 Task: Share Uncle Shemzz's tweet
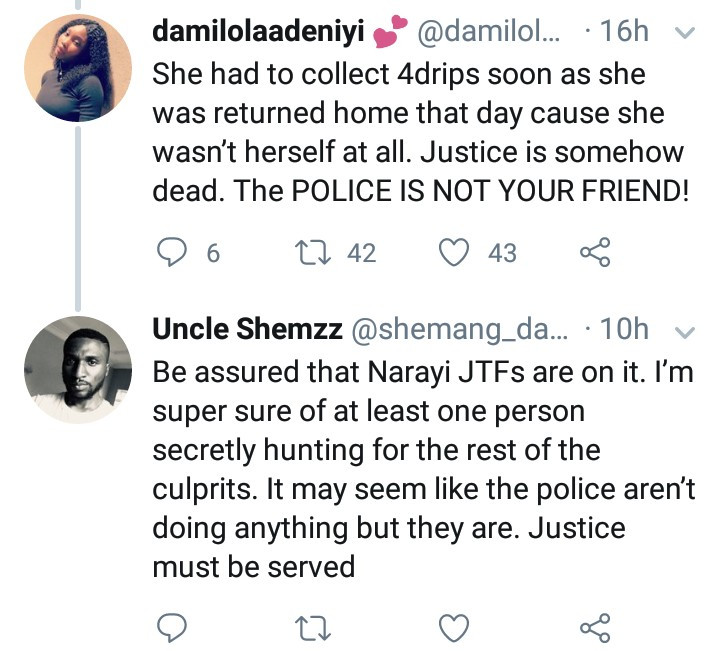click(594, 627)
